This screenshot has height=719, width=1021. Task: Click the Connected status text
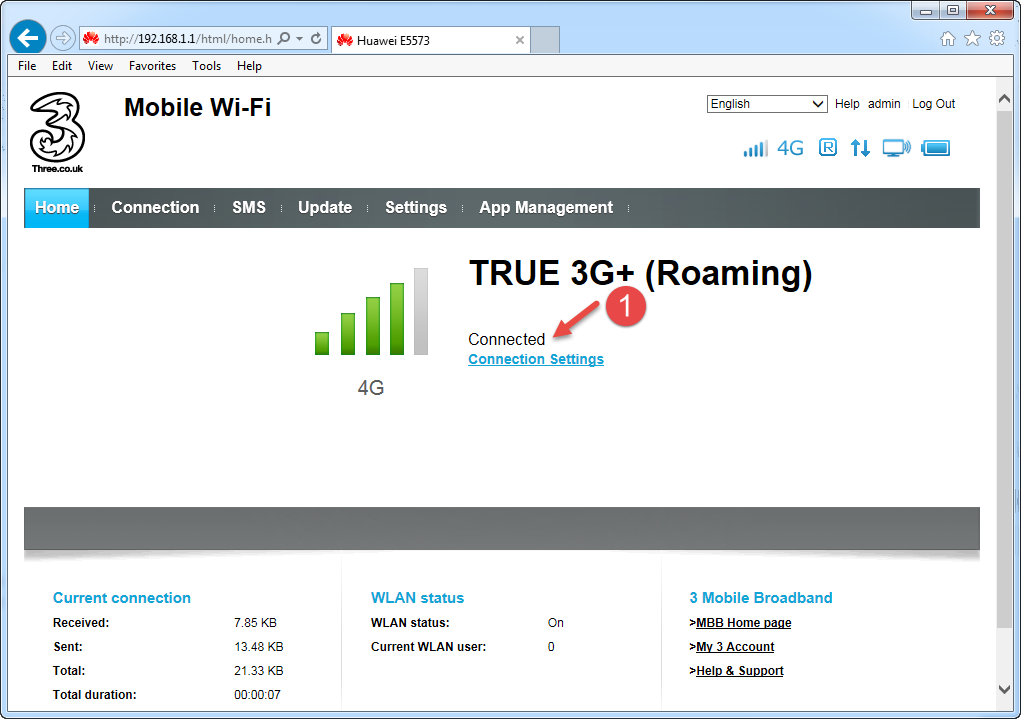[507, 339]
